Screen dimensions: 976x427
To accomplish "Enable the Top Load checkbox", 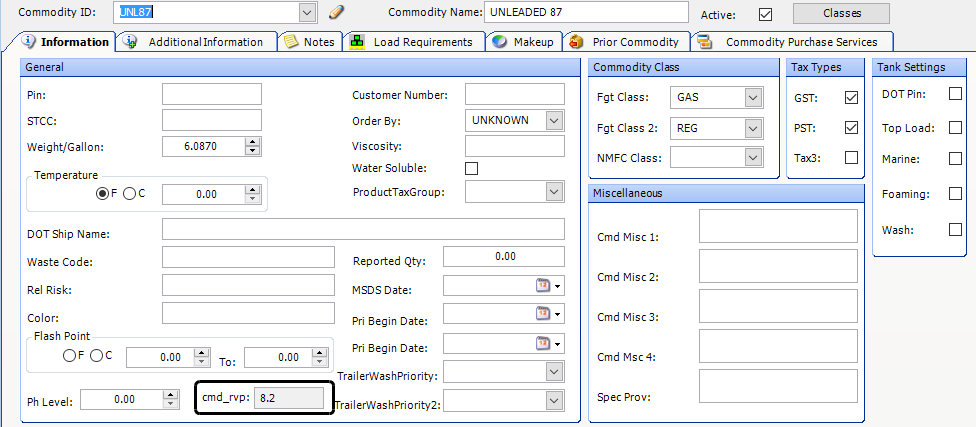I will pyautogui.click(x=955, y=128).
